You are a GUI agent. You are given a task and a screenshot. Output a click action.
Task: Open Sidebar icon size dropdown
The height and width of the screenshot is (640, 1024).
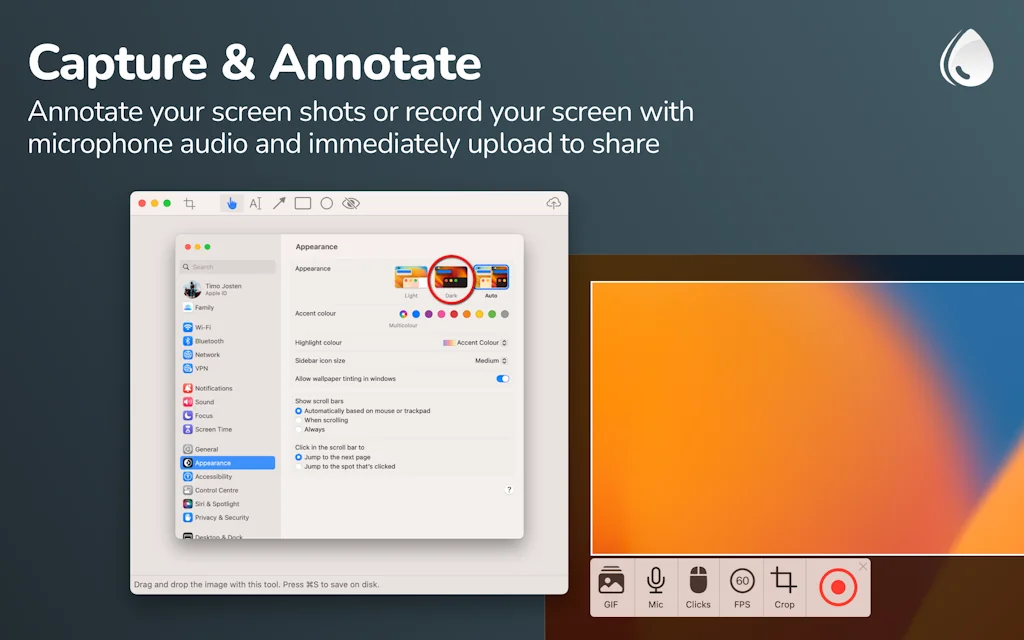(x=491, y=361)
